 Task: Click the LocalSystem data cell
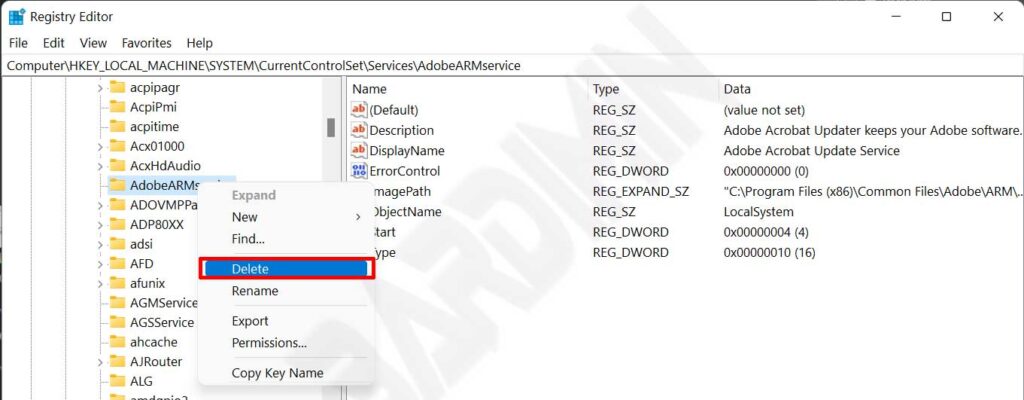click(x=758, y=212)
